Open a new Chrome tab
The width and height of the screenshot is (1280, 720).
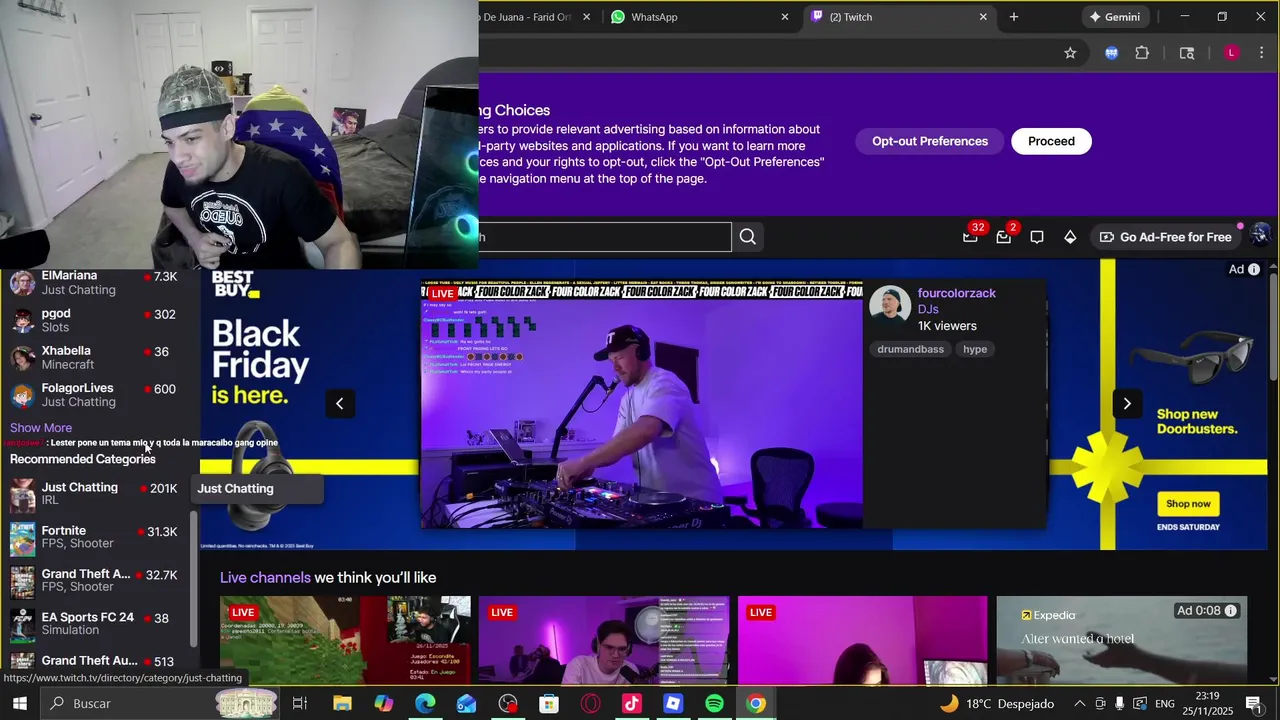tap(1014, 17)
